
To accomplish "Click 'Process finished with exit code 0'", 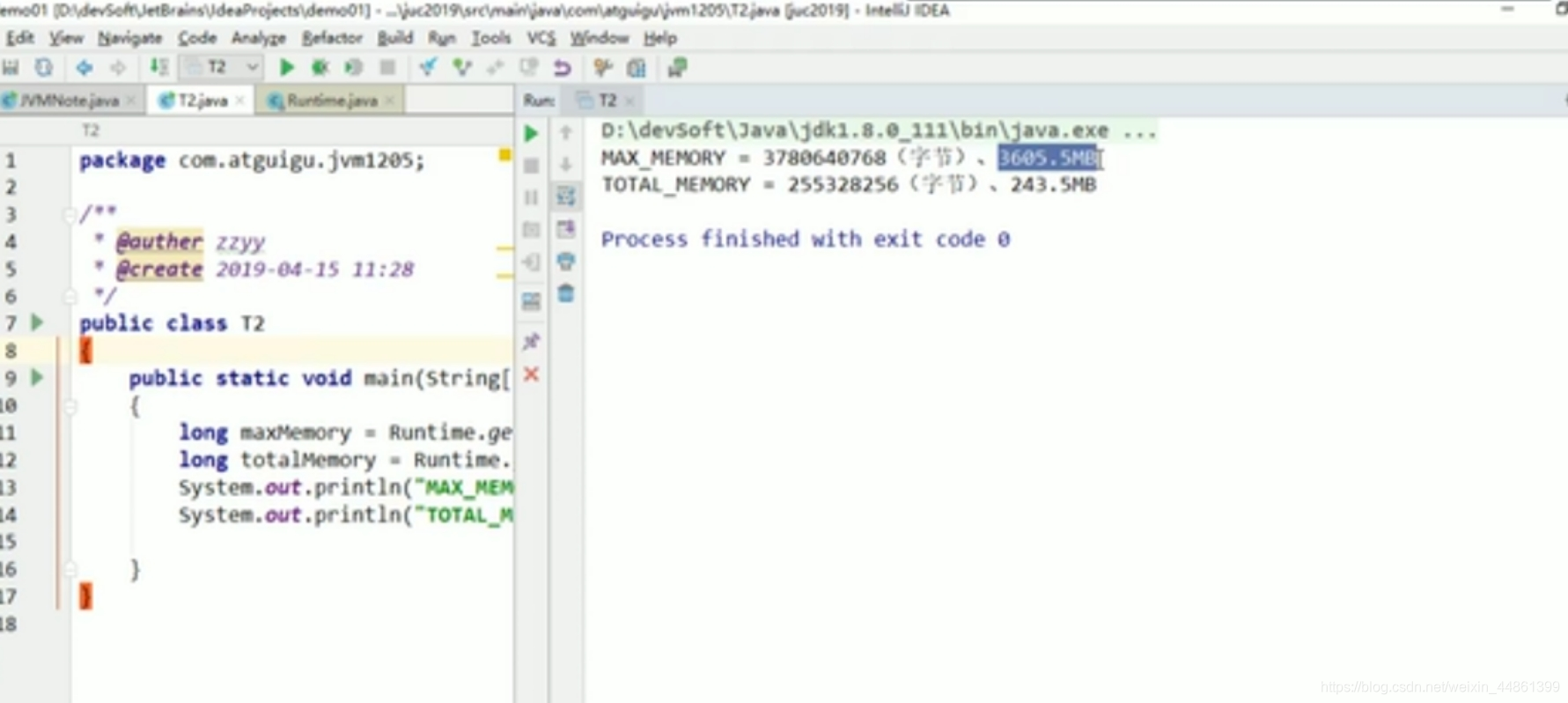I will click(806, 239).
